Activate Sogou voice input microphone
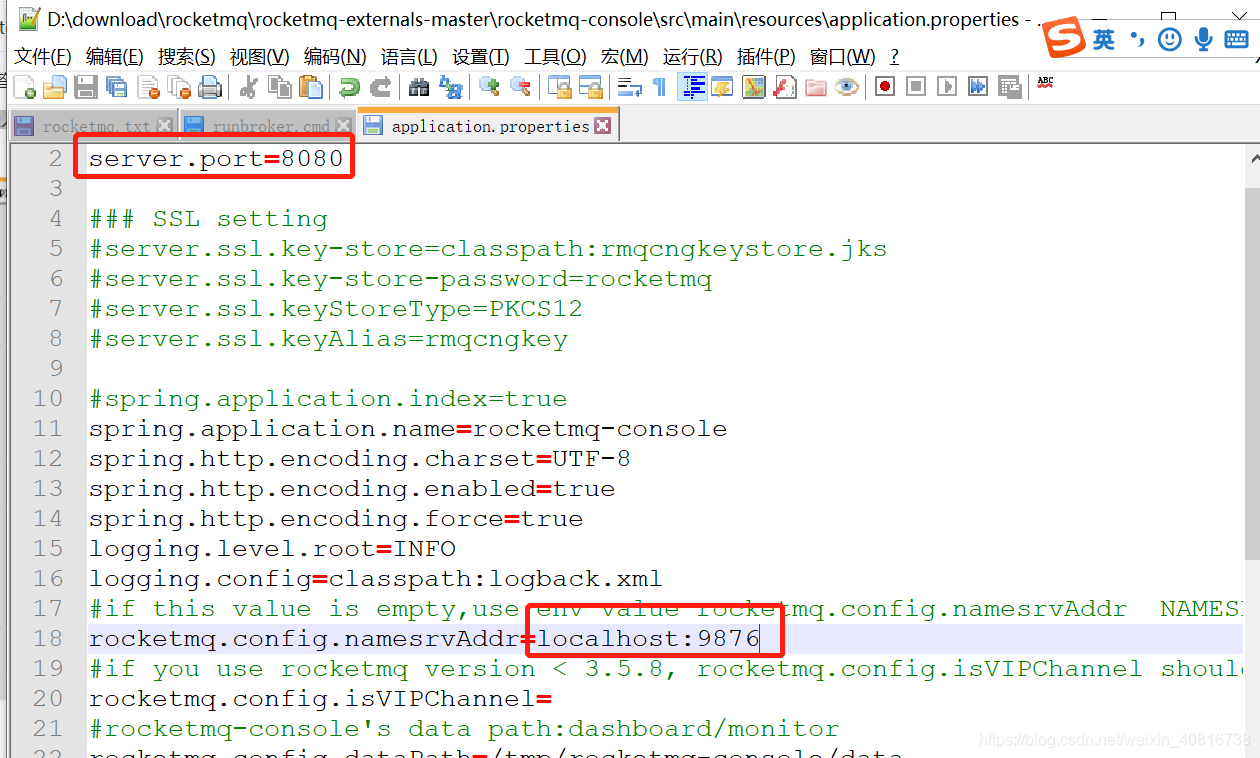 [x=1204, y=39]
